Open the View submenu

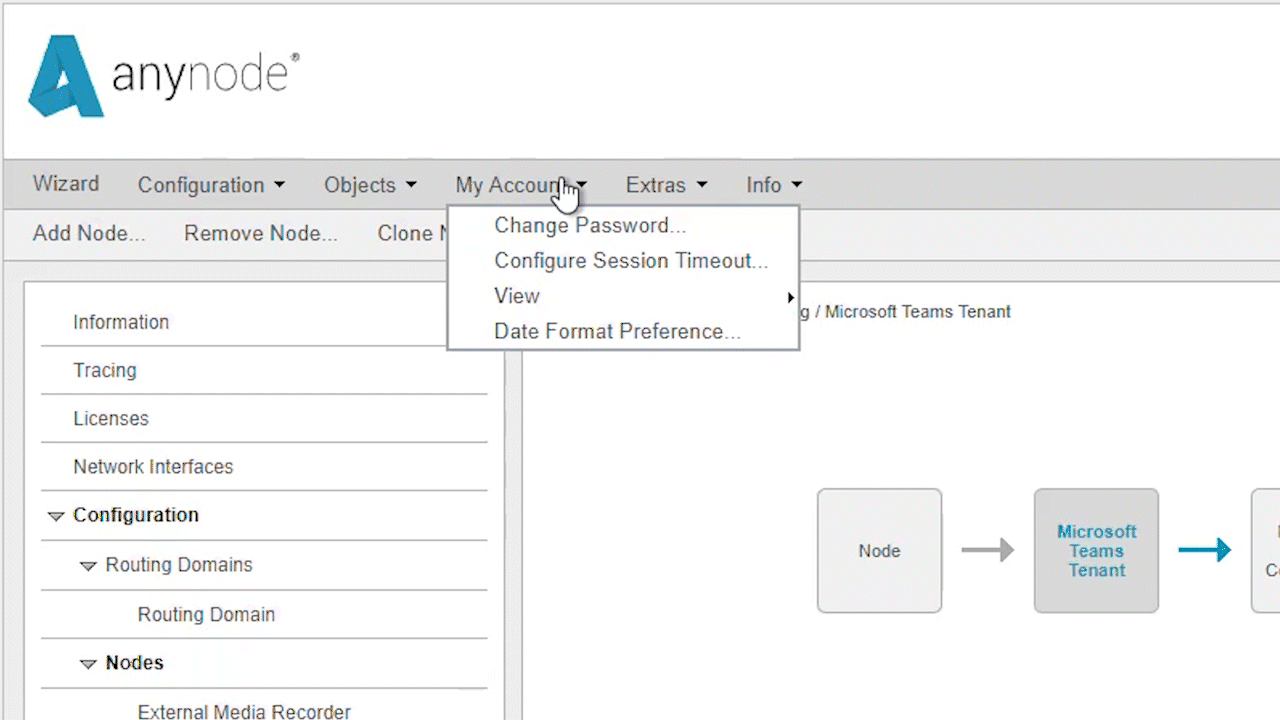pos(516,296)
